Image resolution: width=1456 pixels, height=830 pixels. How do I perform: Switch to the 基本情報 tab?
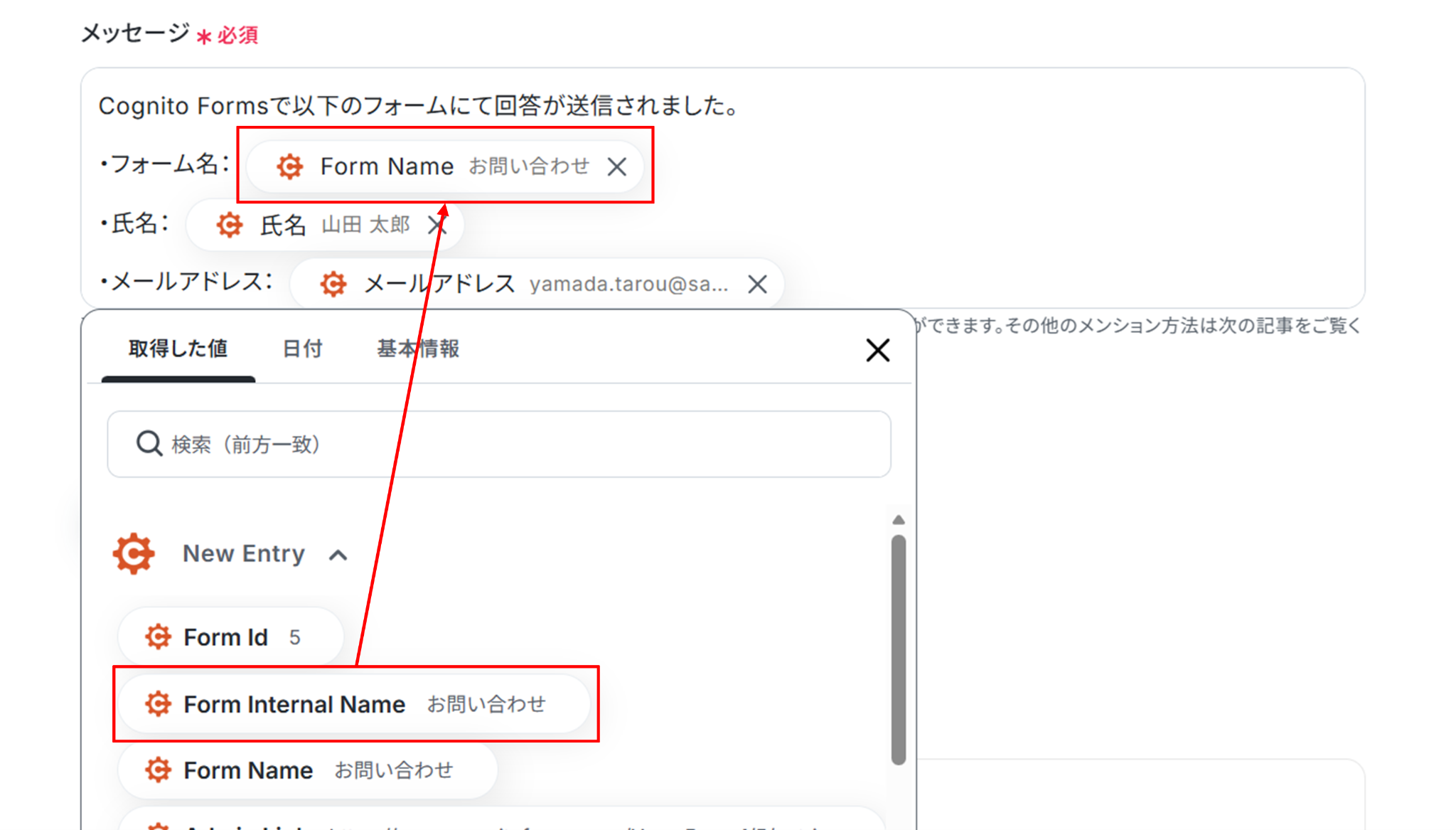point(418,349)
